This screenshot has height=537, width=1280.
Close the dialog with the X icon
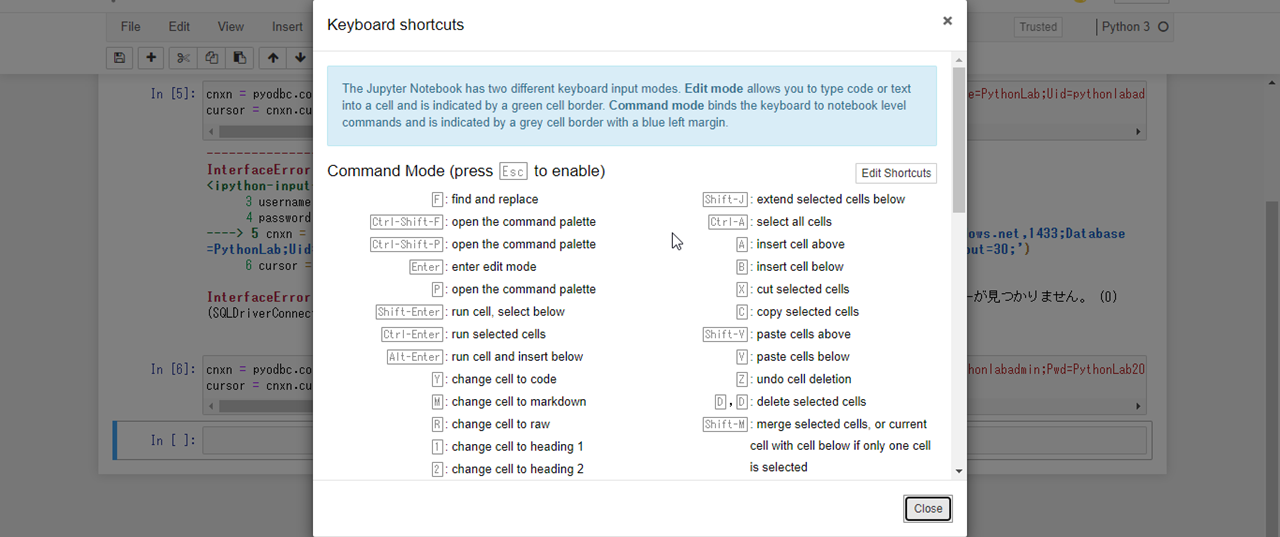(947, 21)
